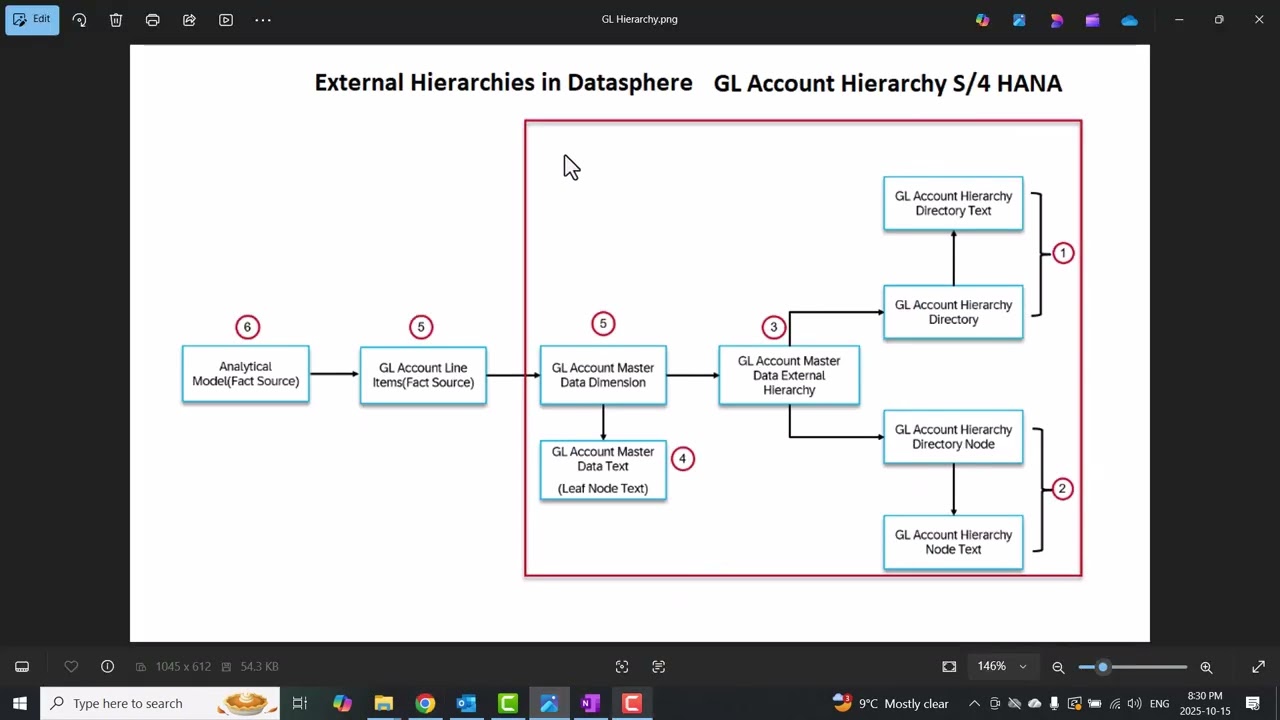Show file info with the info icon
The width and height of the screenshot is (1280, 720).
[107, 667]
